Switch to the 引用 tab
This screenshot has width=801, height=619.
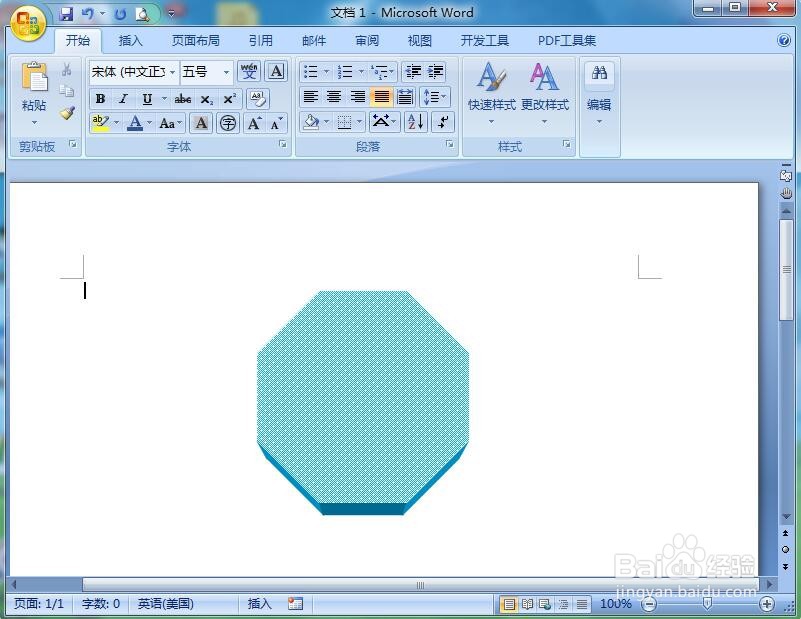coord(261,40)
